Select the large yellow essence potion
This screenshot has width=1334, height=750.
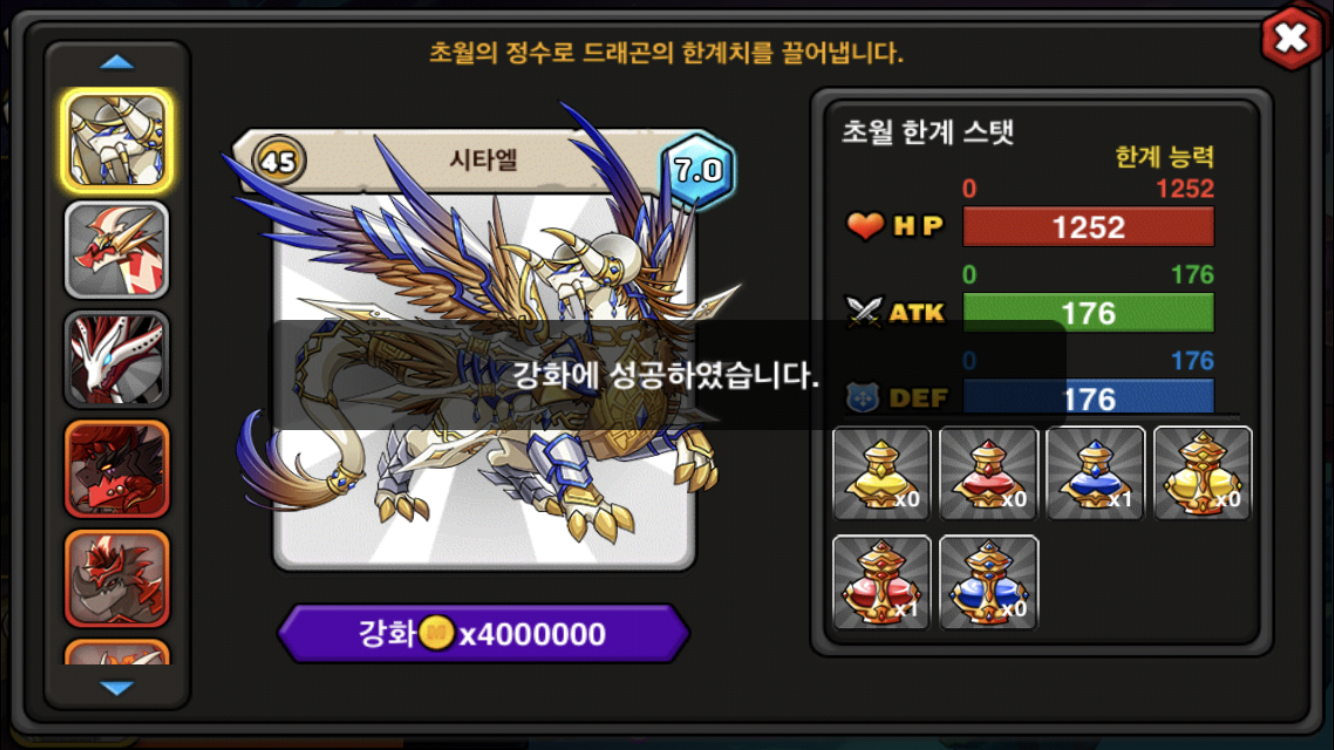(1203, 473)
